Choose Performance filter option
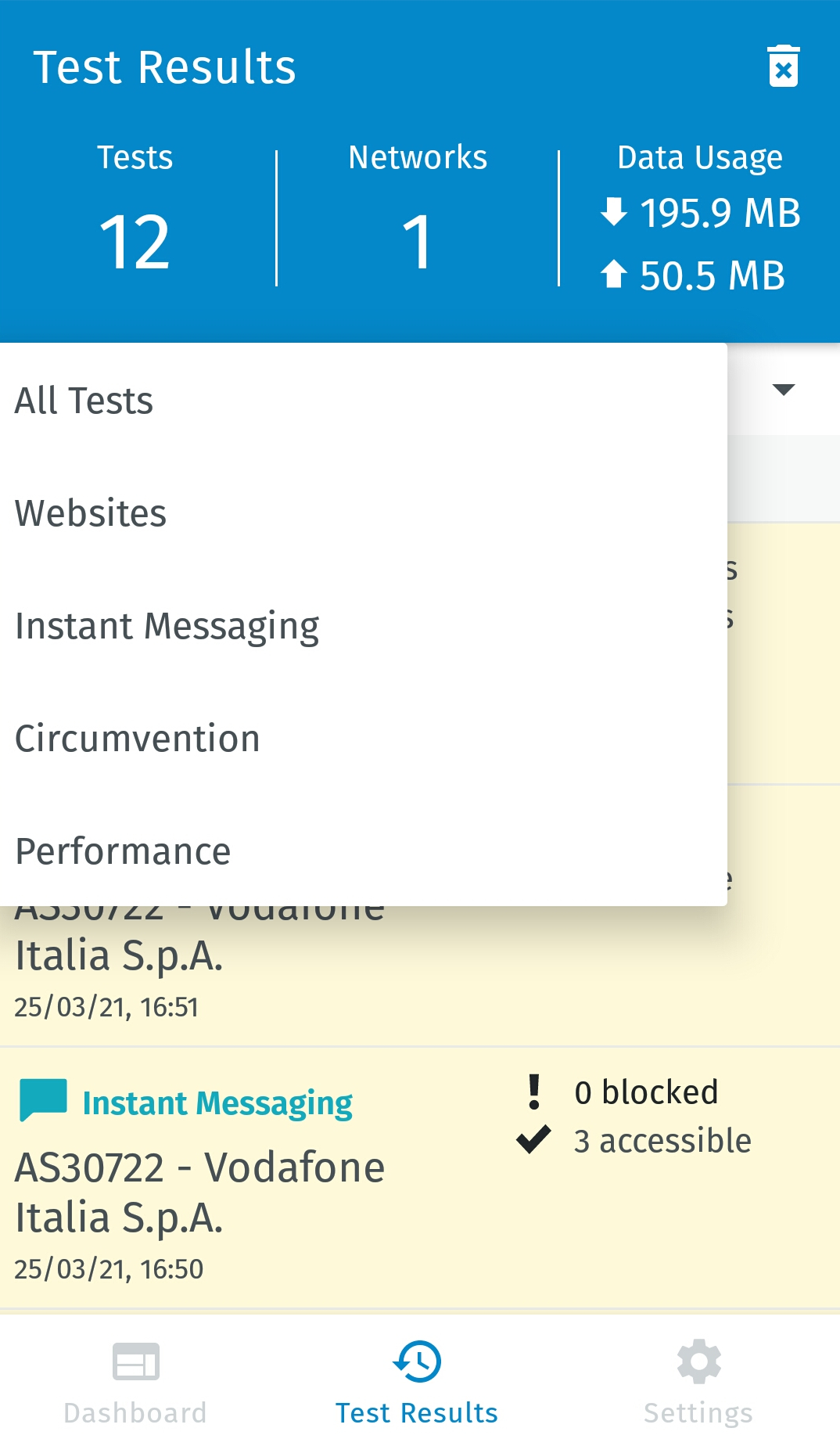 [x=124, y=851]
